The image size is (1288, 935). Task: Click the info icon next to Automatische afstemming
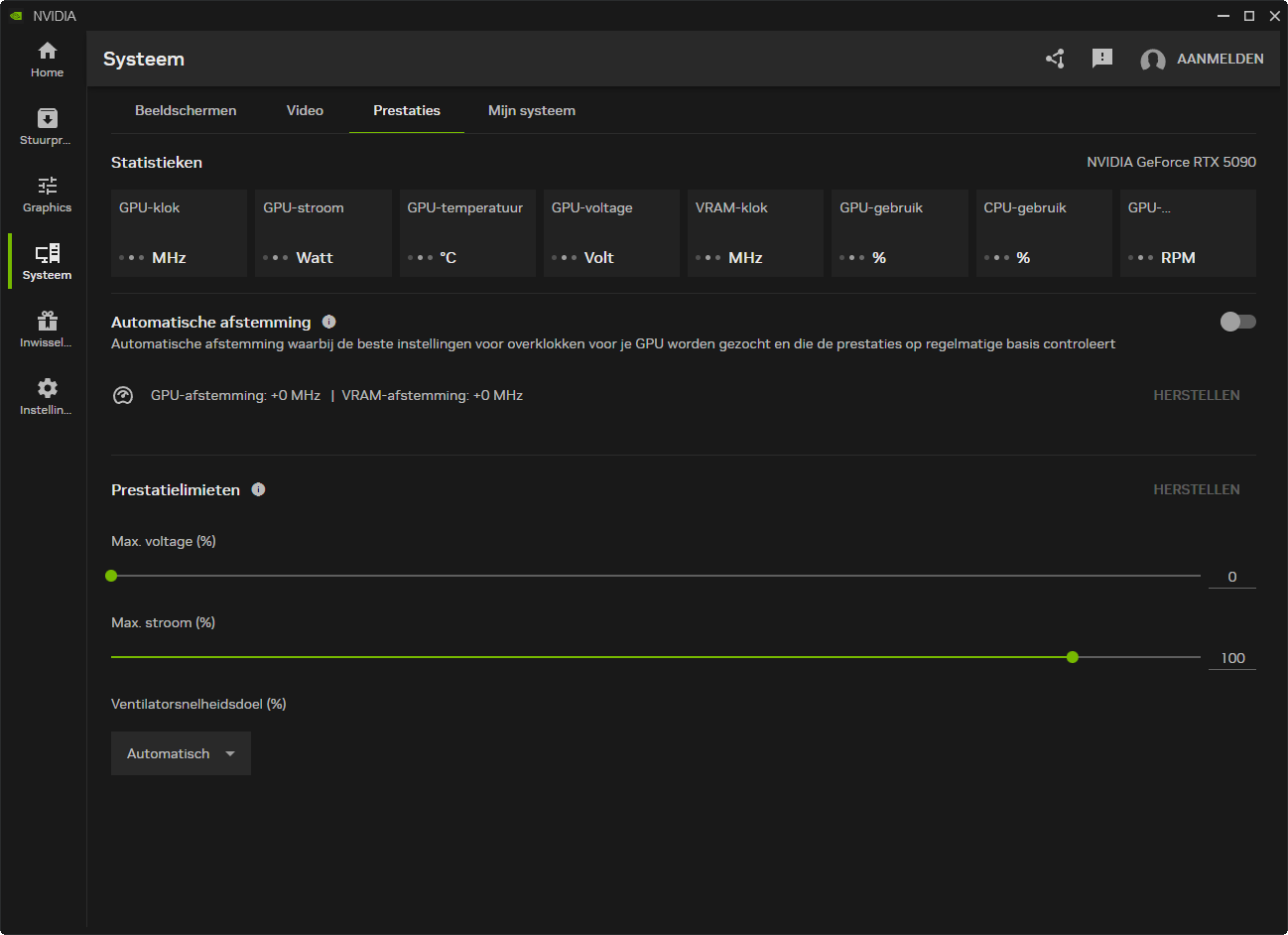tap(329, 322)
